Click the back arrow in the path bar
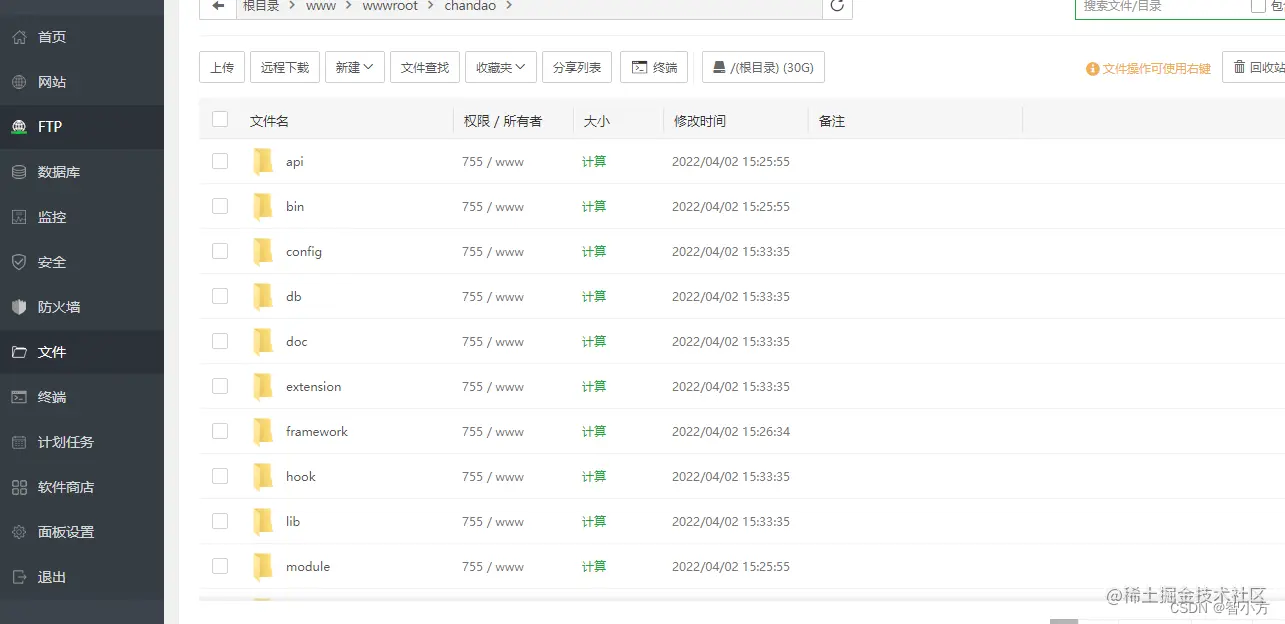This screenshot has height=624, width=1285. pyautogui.click(x=218, y=5)
